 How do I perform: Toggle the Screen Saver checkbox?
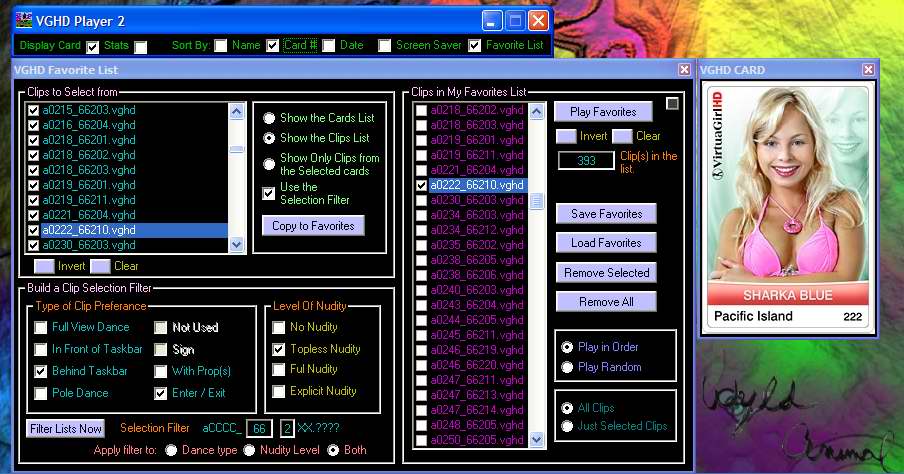click(384, 46)
